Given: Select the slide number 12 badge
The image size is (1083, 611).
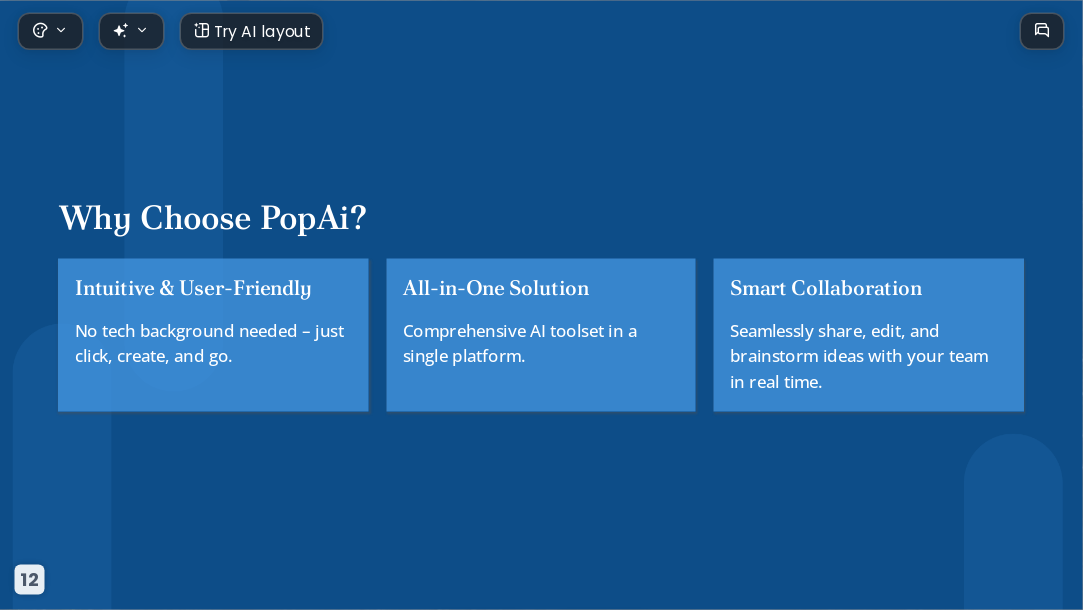Looking at the screenshot, I should click(x=29, y=579).
